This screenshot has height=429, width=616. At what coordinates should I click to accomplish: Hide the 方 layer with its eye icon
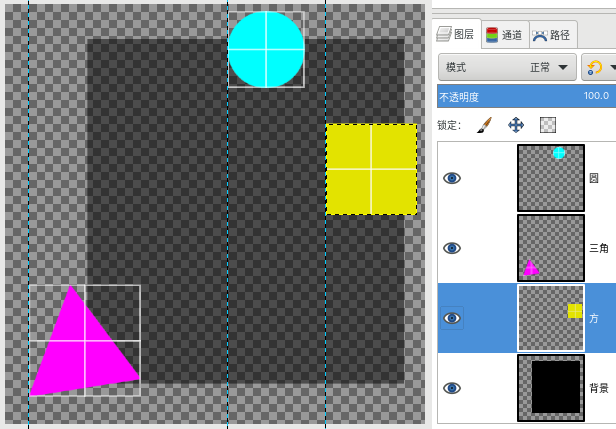coord(452,318)
